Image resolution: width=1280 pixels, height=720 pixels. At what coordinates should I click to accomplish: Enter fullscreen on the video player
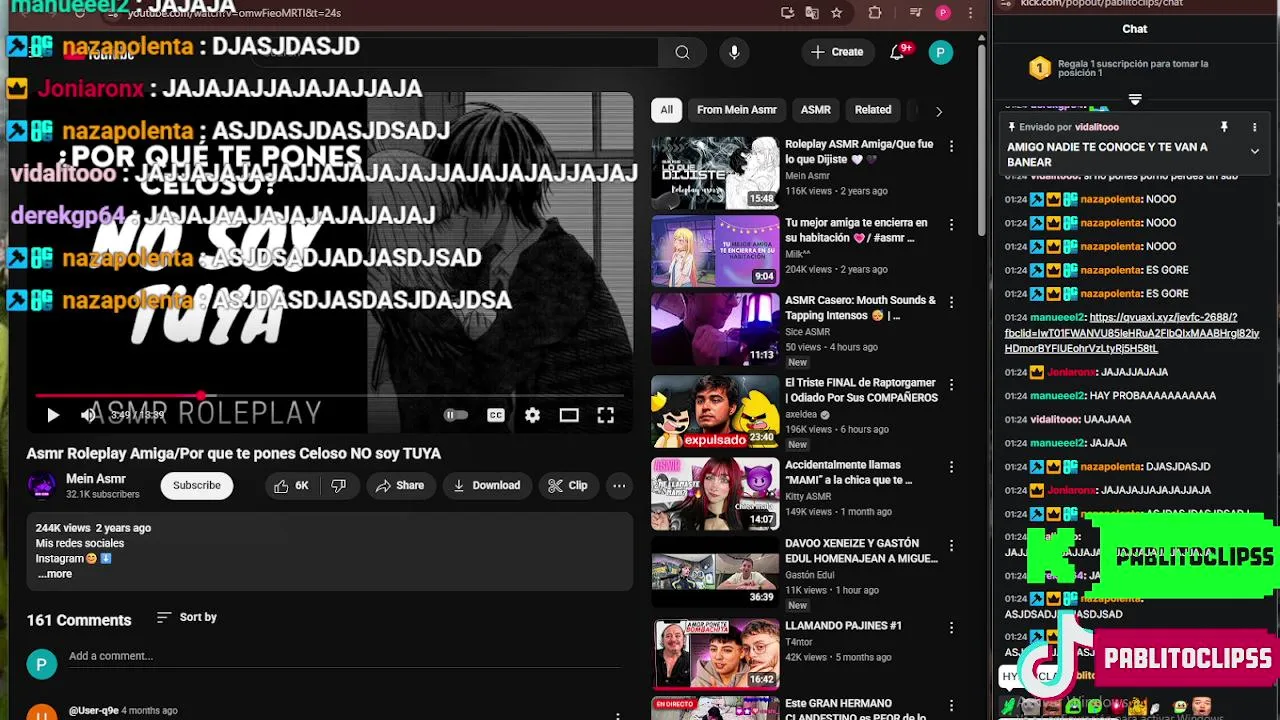[x=606, y=415]
